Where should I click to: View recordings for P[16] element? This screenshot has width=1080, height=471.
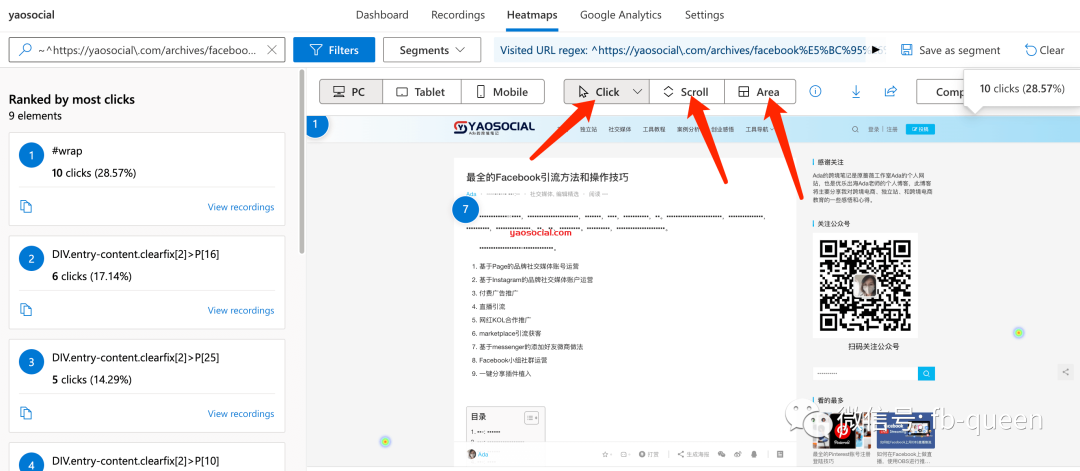241,310
